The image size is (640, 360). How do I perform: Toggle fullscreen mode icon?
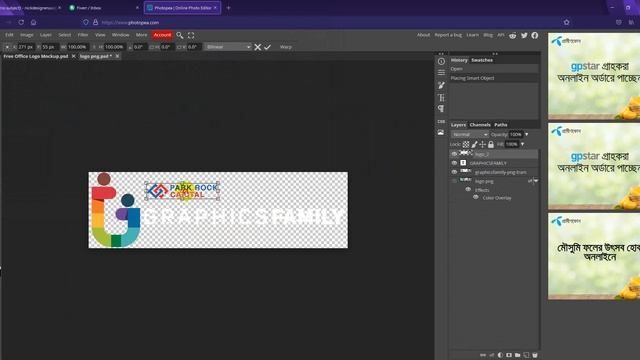click(191, 36)
